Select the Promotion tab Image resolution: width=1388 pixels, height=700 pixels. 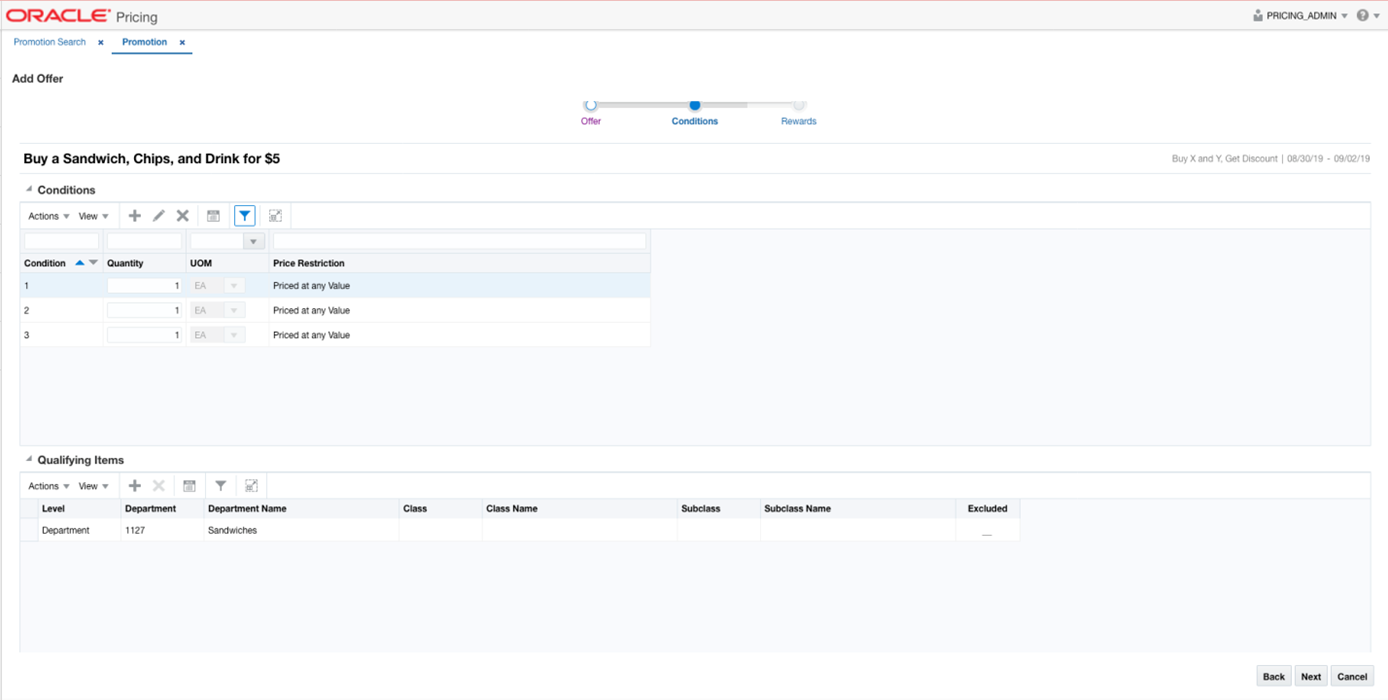click(x=144, y=42)
